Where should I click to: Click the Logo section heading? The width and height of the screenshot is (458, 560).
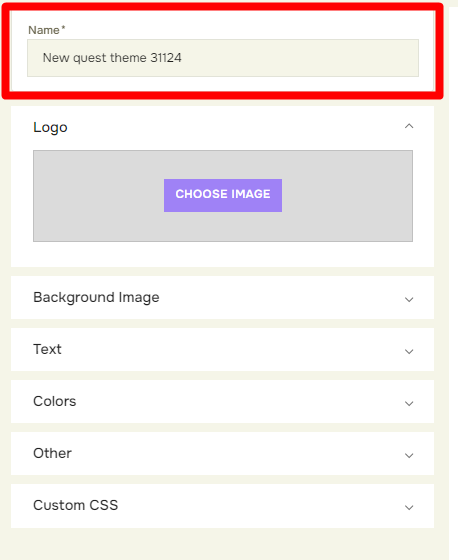pos(50,128)
